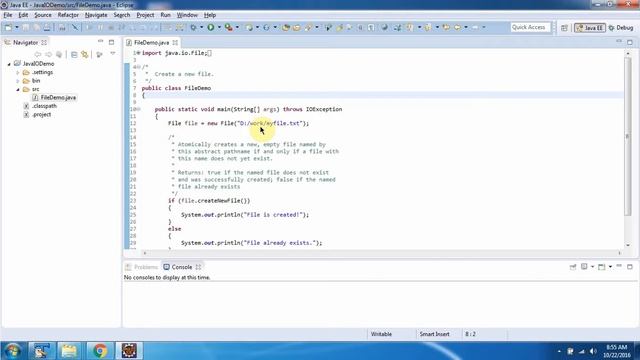Screen dimensions: 640x360
Task: Maximize the Console panel
Action: point(630,267)
